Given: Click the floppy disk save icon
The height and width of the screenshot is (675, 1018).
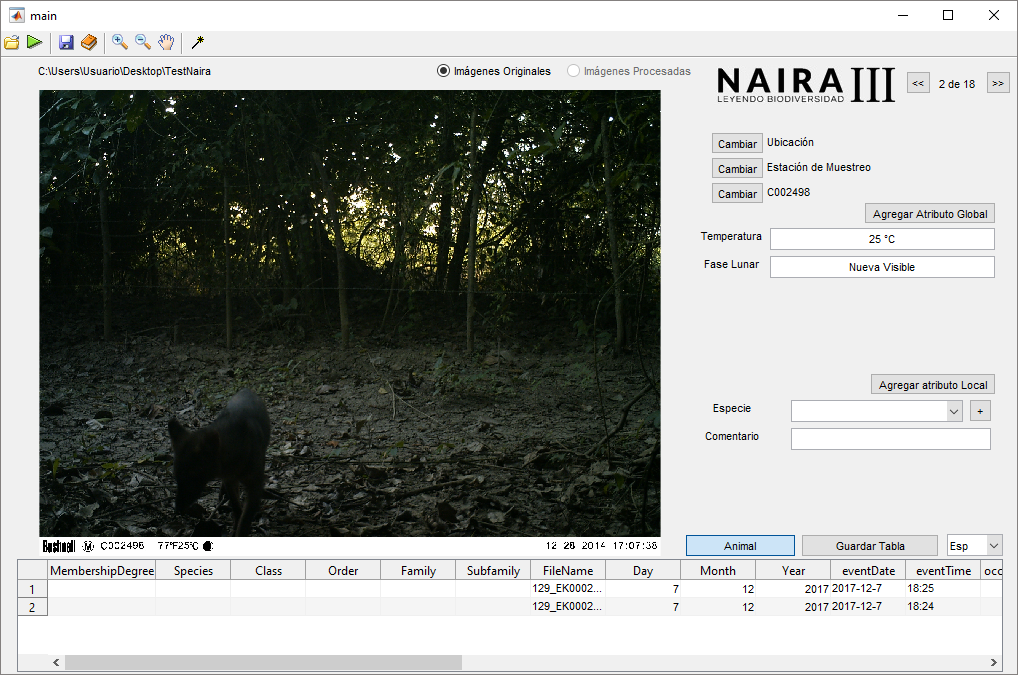Looking at the screenshot, I should 66,42.
